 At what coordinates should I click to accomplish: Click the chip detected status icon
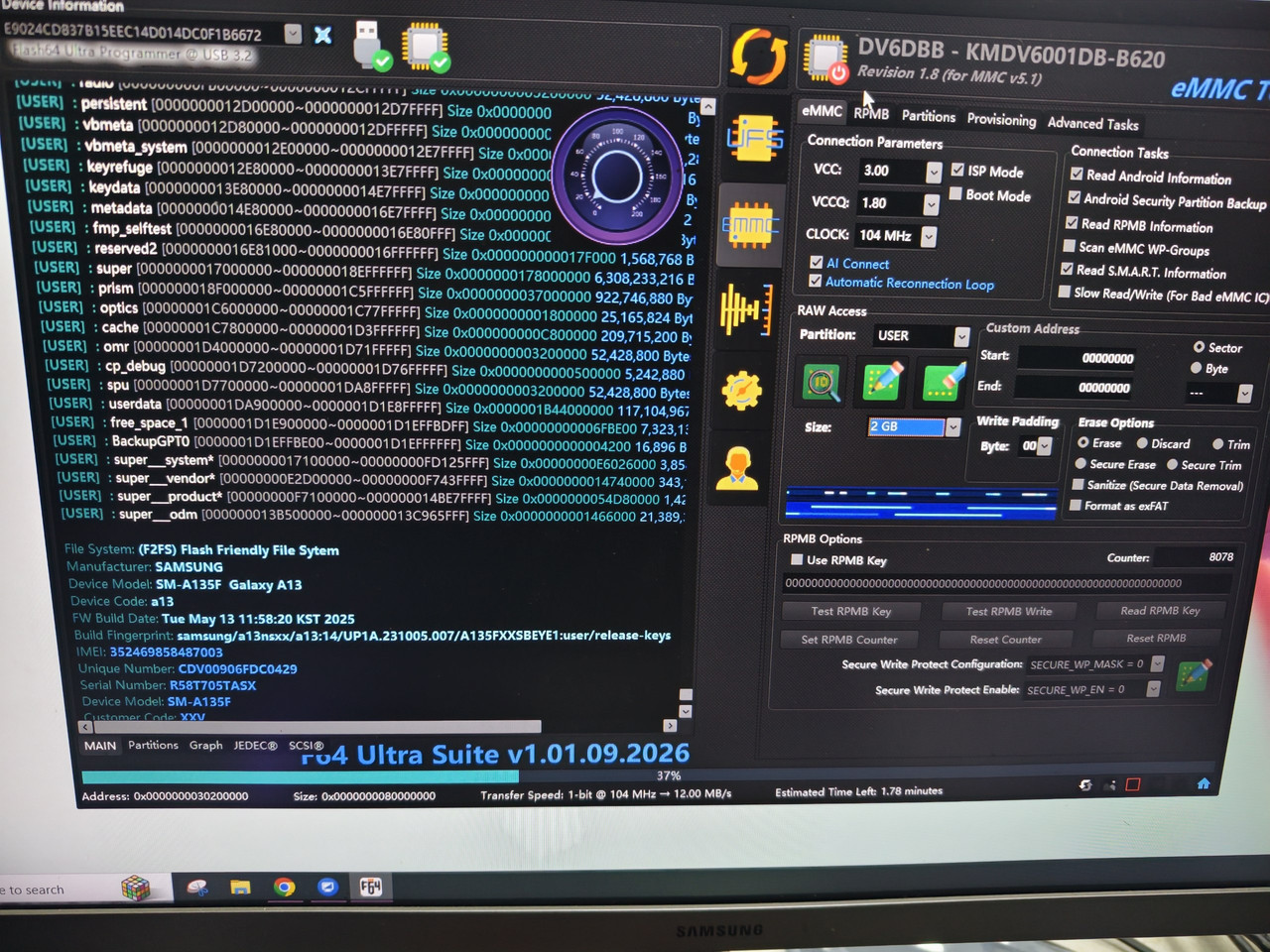pos(427,48)
